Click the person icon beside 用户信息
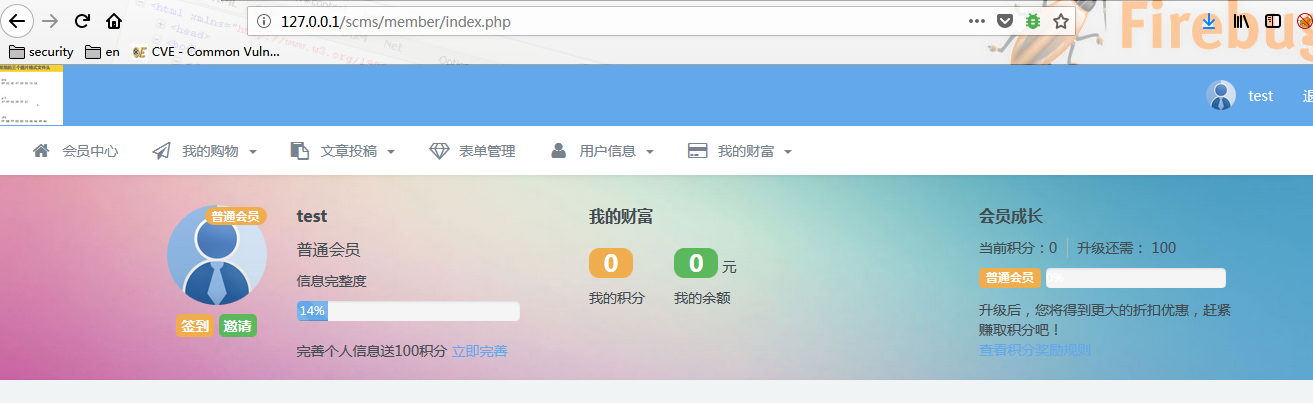Screen dimensions: 1313x403 (x=559, y=151)
